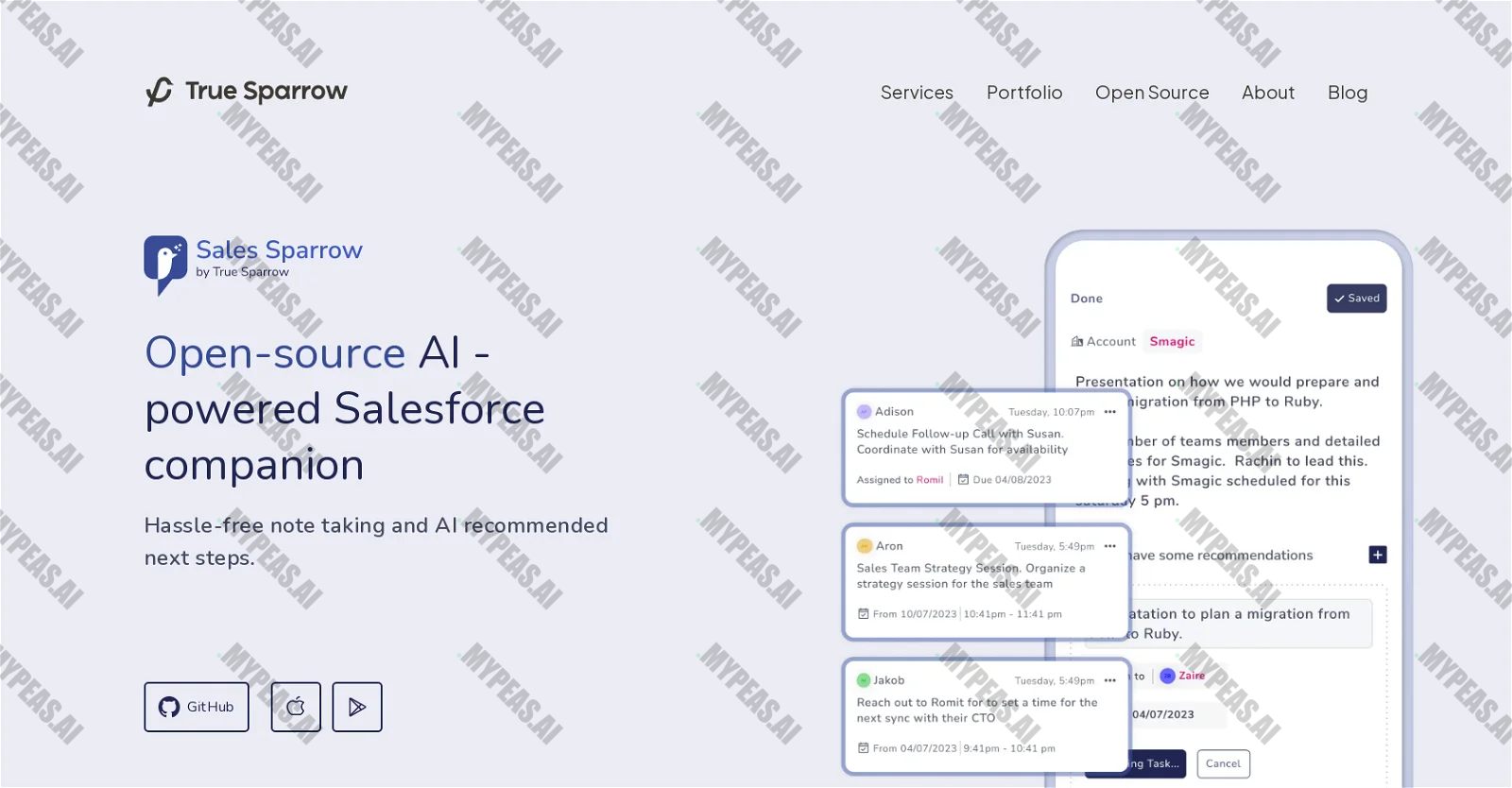The width and height of the screenshot is (1512, 788).
Task: Click the Zaire avatar icon
Action: (x=1167, y=676)
